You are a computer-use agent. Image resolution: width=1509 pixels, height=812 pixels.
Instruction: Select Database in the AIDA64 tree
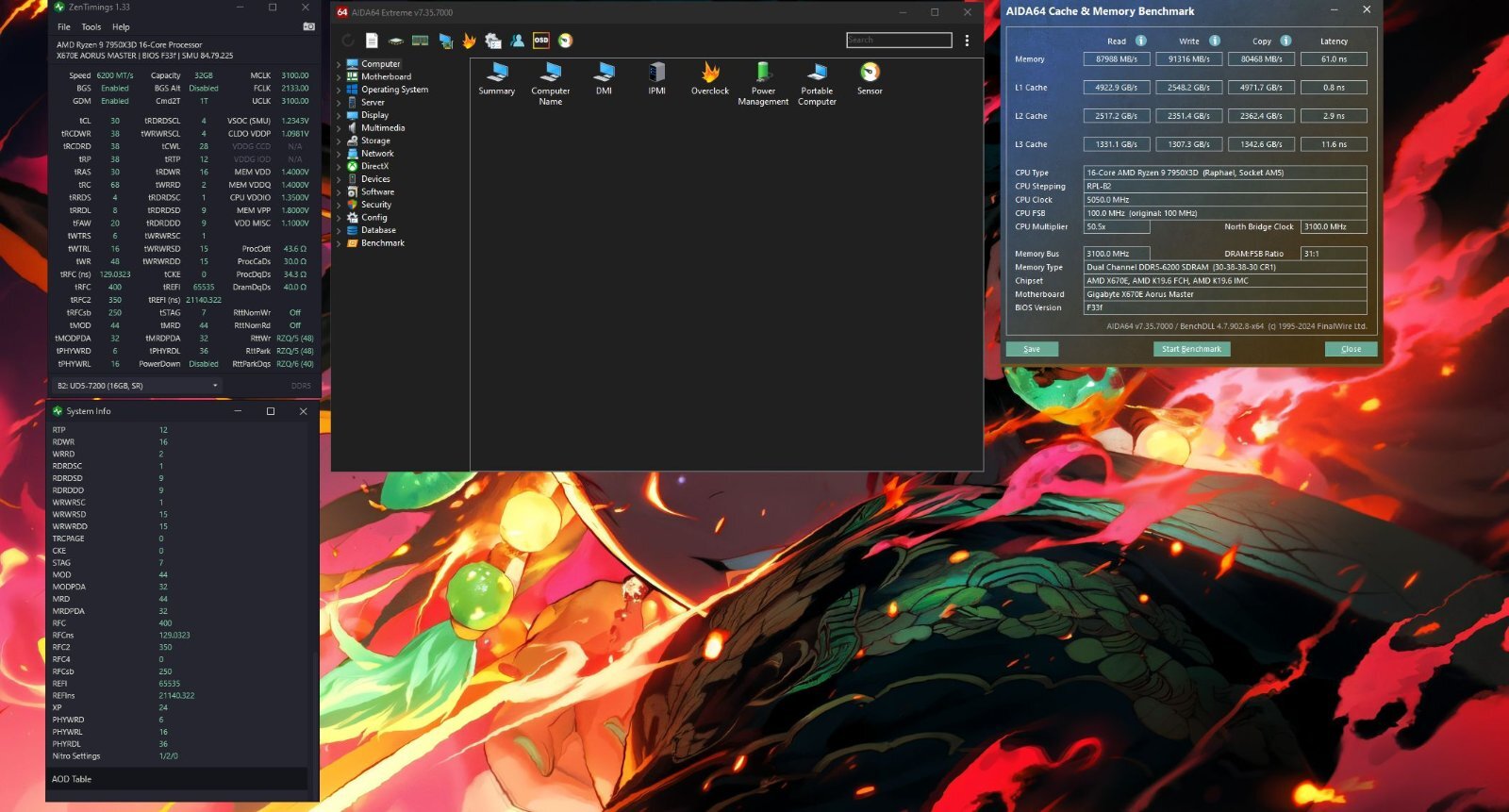click(378, 229)
